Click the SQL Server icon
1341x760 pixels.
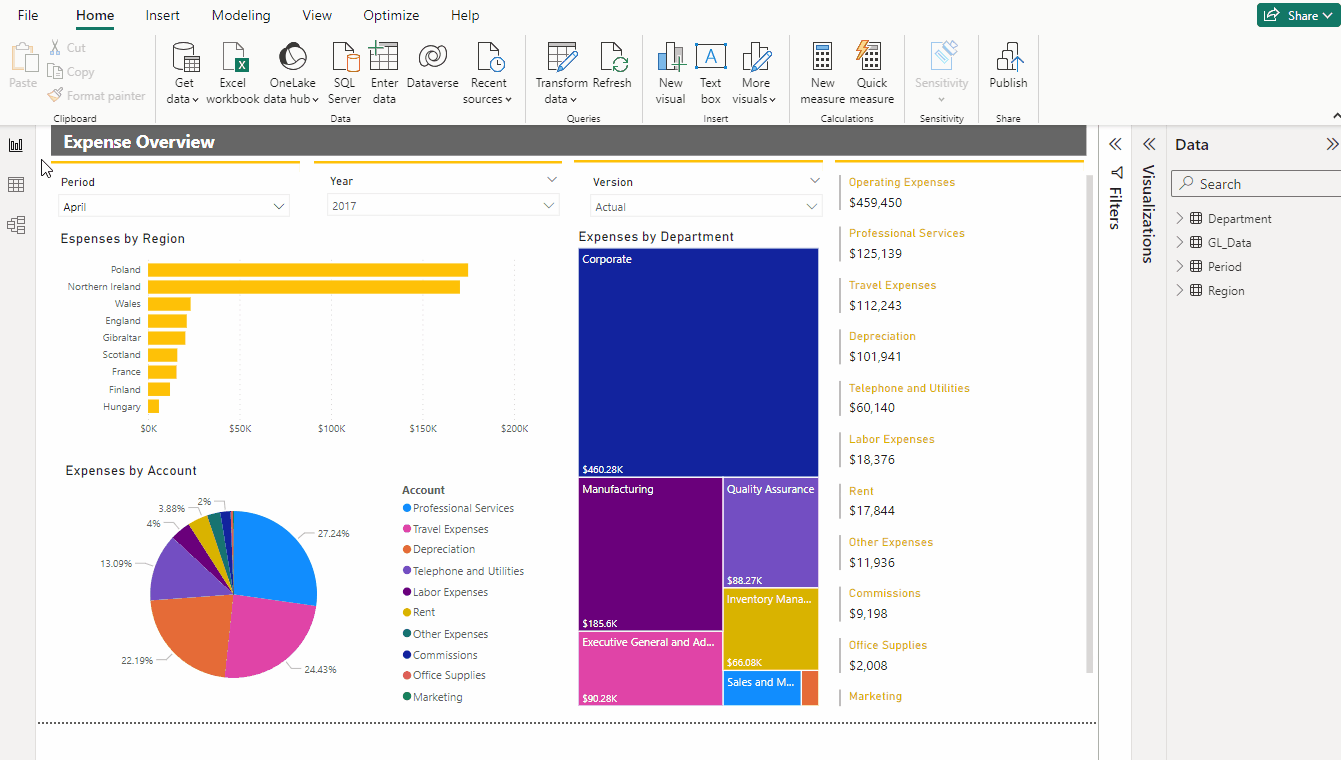pos(344,57)
